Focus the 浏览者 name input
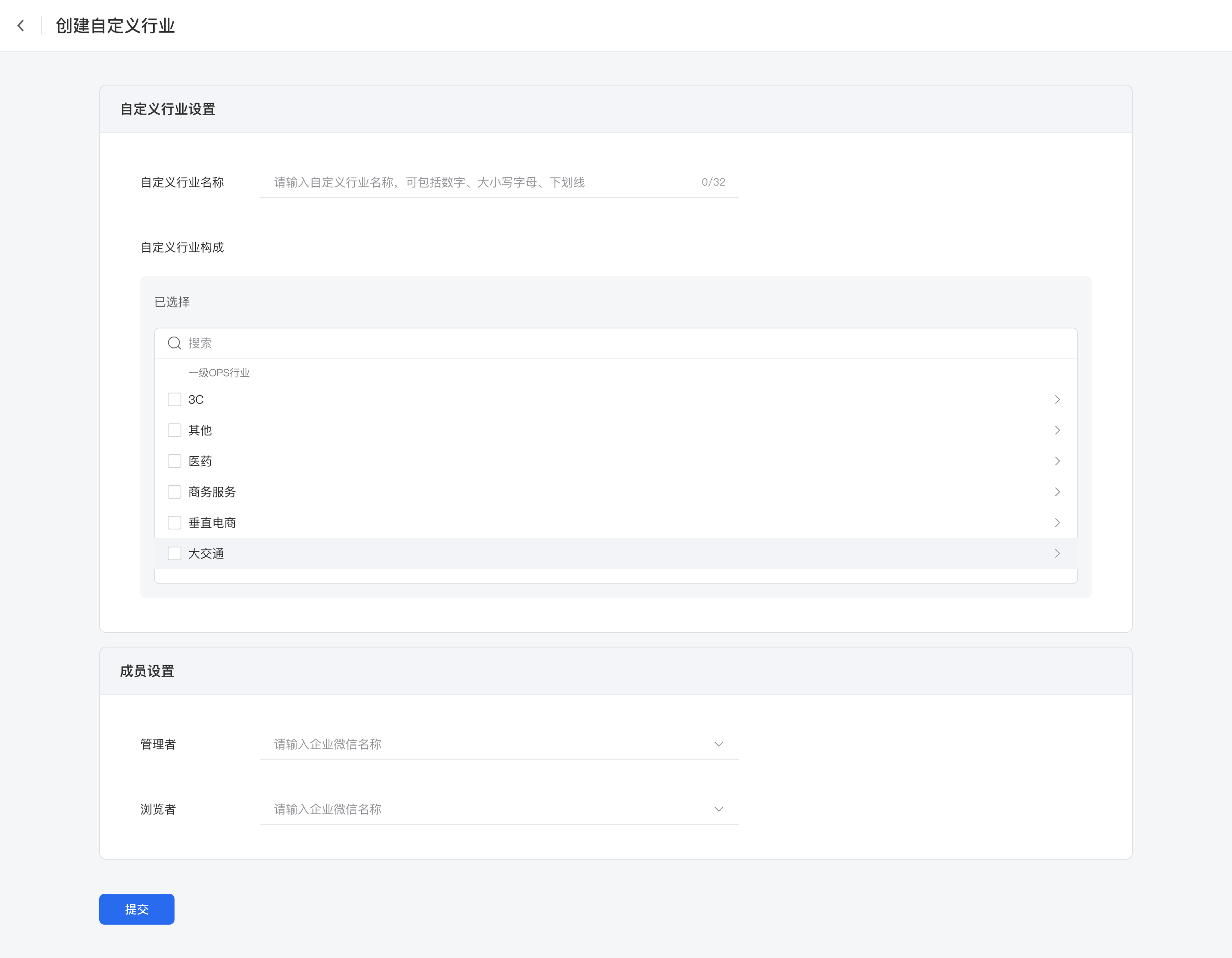Image resolution: width=1232 pixels, height=958 pixels. click(x=499, y=809)
